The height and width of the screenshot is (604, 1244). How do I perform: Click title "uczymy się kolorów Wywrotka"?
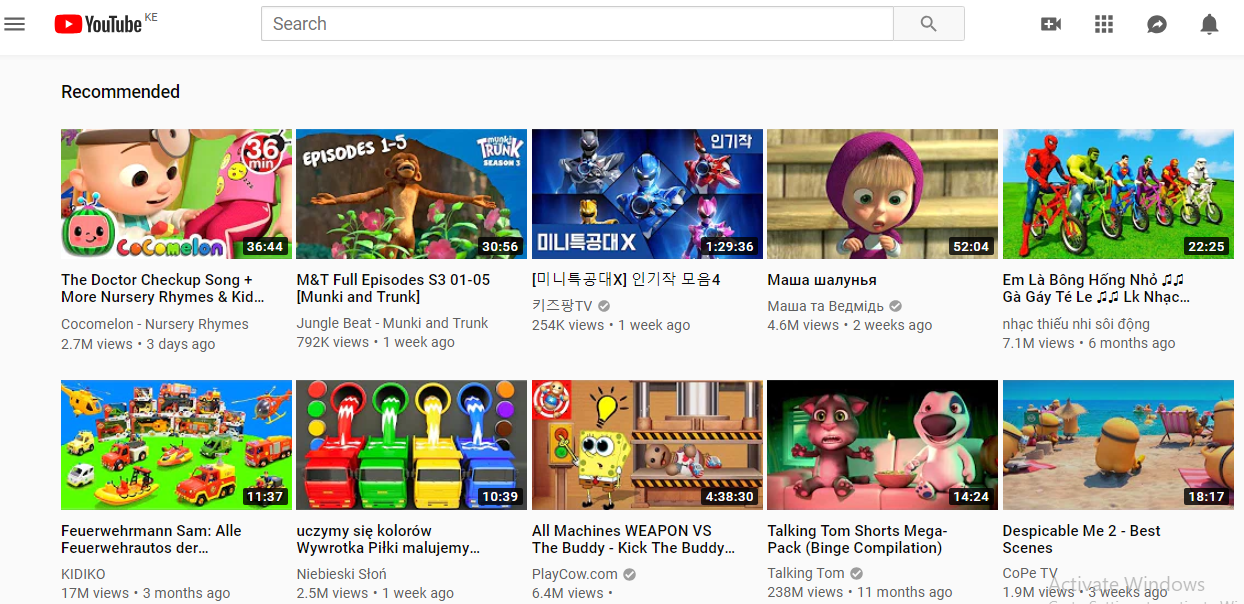tap(388, 539)
